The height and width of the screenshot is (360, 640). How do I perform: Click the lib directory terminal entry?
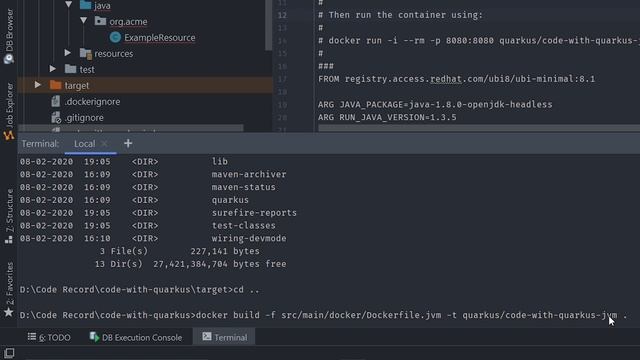220,162
